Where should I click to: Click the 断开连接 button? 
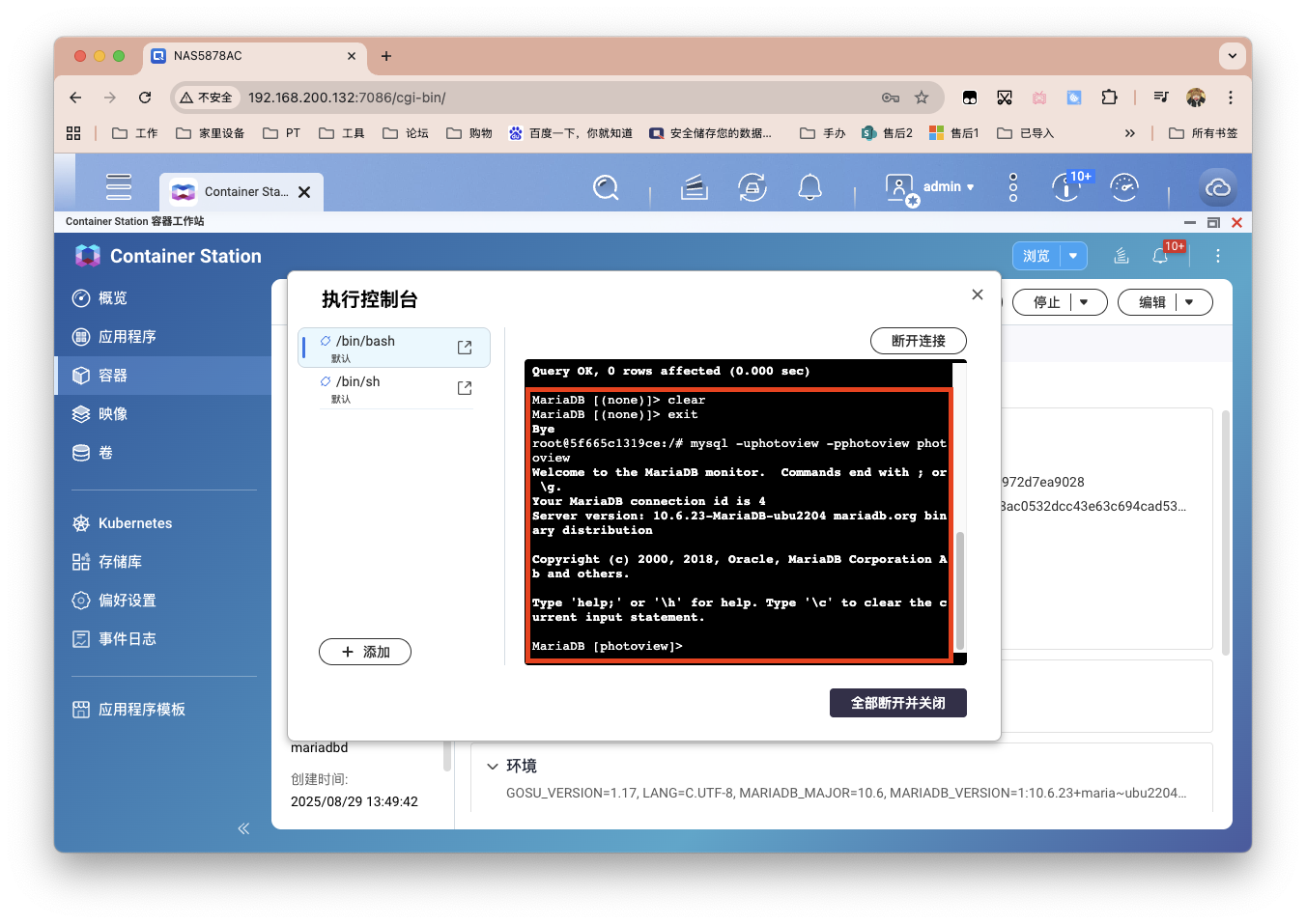pos(918,341)
